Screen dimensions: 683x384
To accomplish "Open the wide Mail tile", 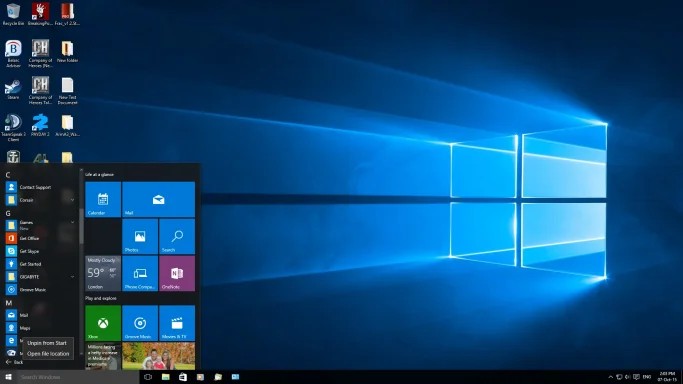I will [x=159, y=199].
